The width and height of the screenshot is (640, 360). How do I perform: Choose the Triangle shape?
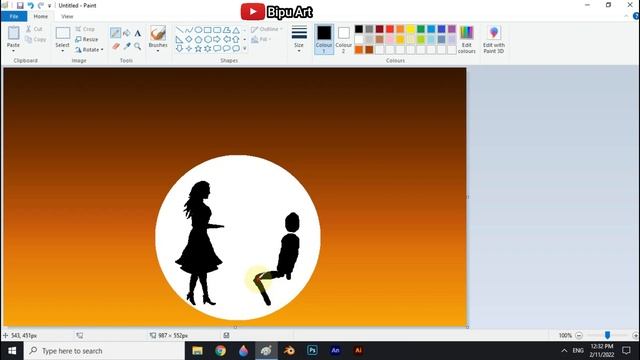coord(236,30)
